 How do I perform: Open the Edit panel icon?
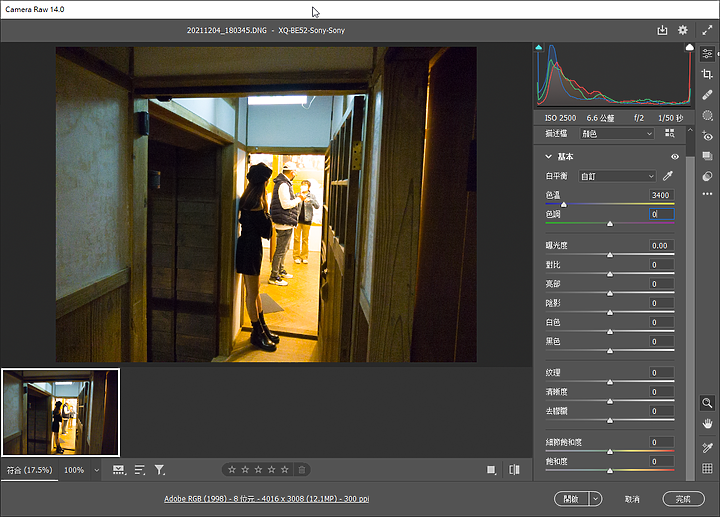click(x=707, y=54)
